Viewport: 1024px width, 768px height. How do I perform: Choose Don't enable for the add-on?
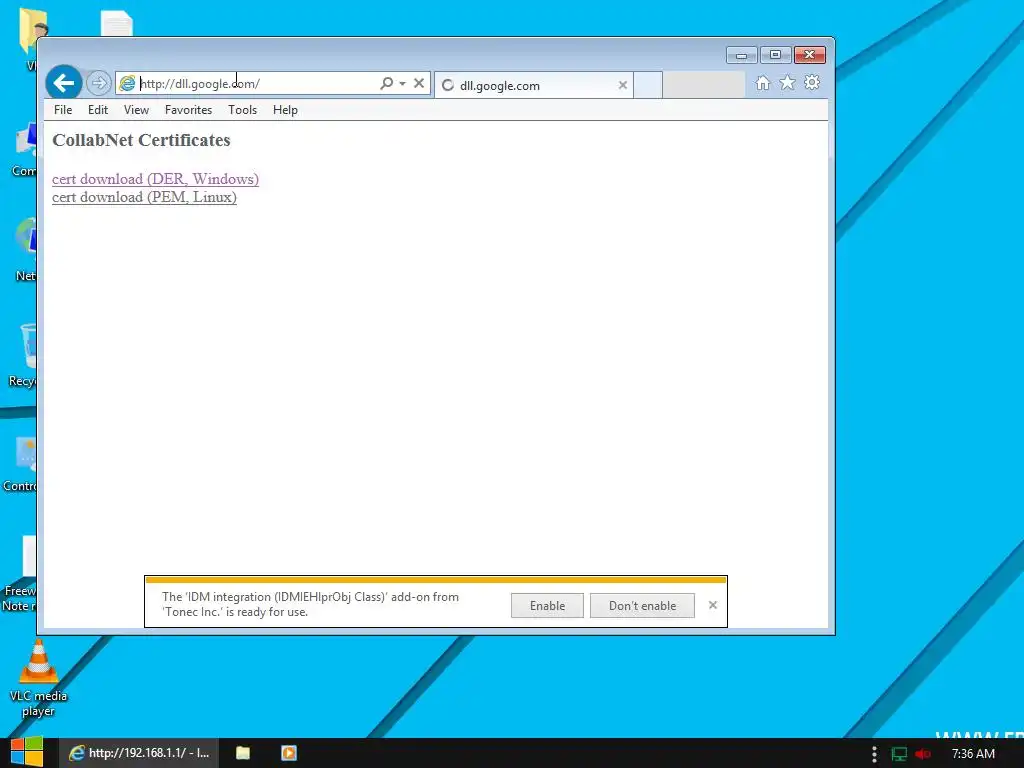pos(643,606)
